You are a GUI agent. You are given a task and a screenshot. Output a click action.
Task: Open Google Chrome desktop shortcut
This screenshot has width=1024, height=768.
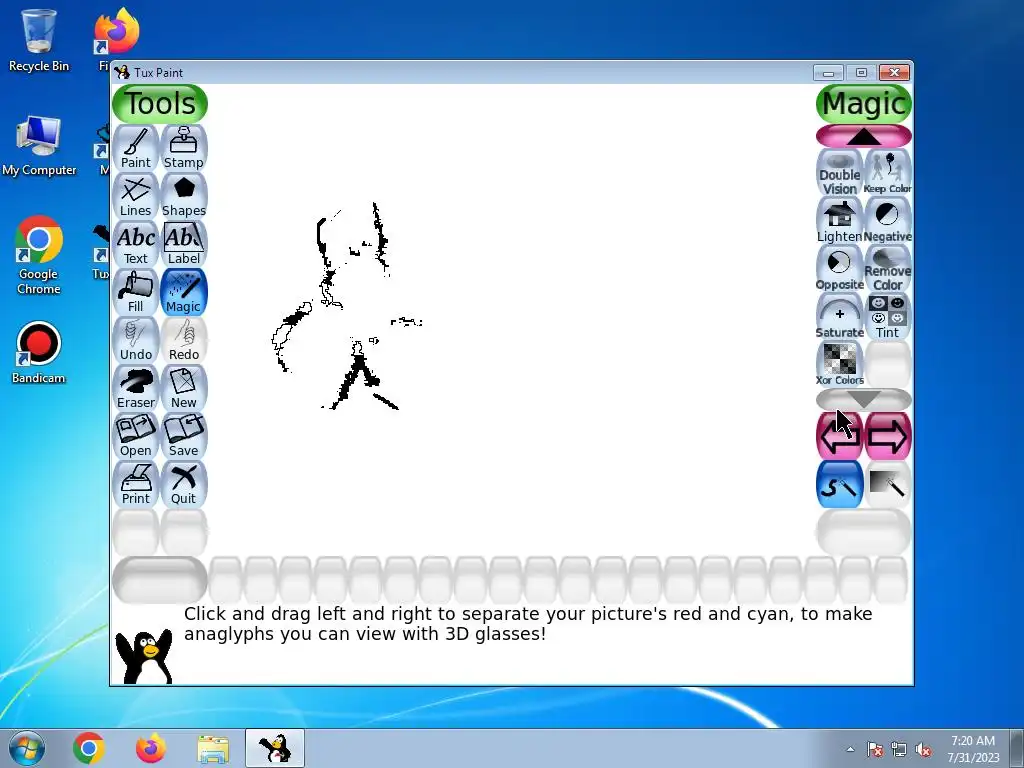coord(39,255)
